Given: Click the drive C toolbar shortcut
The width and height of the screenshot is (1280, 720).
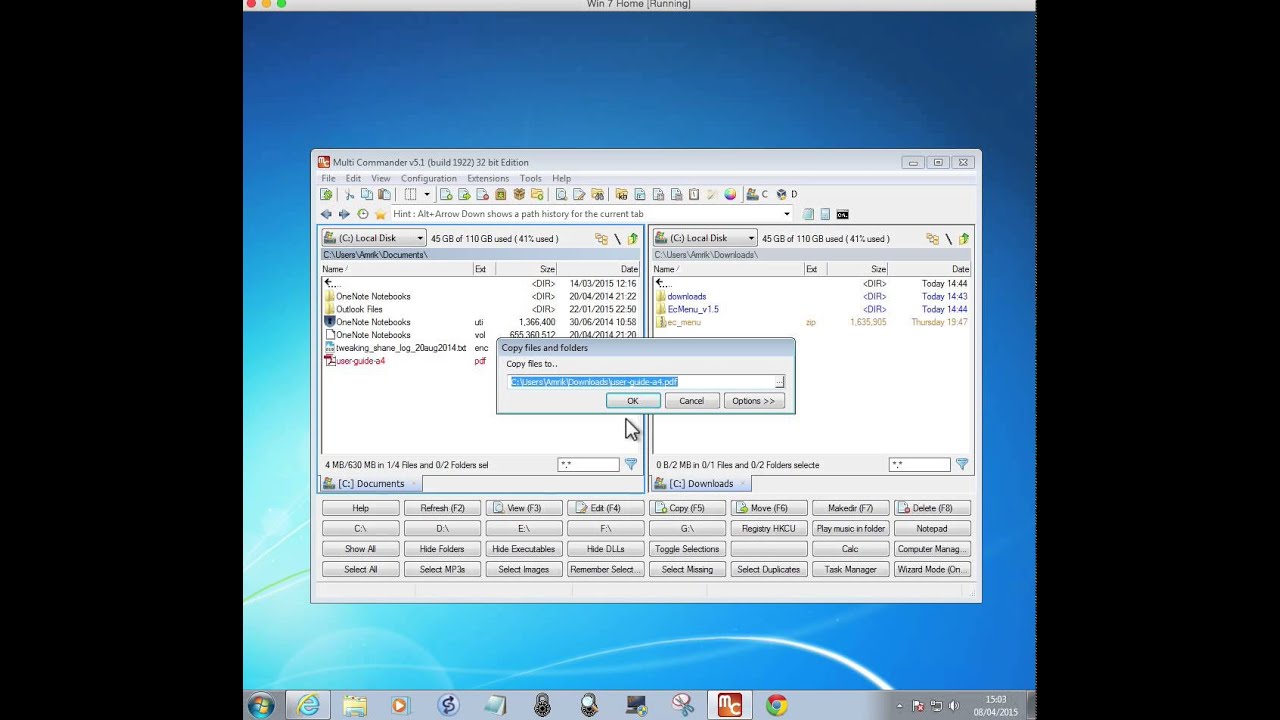Looking at the screenshot, I should click(x=757, y=194).
